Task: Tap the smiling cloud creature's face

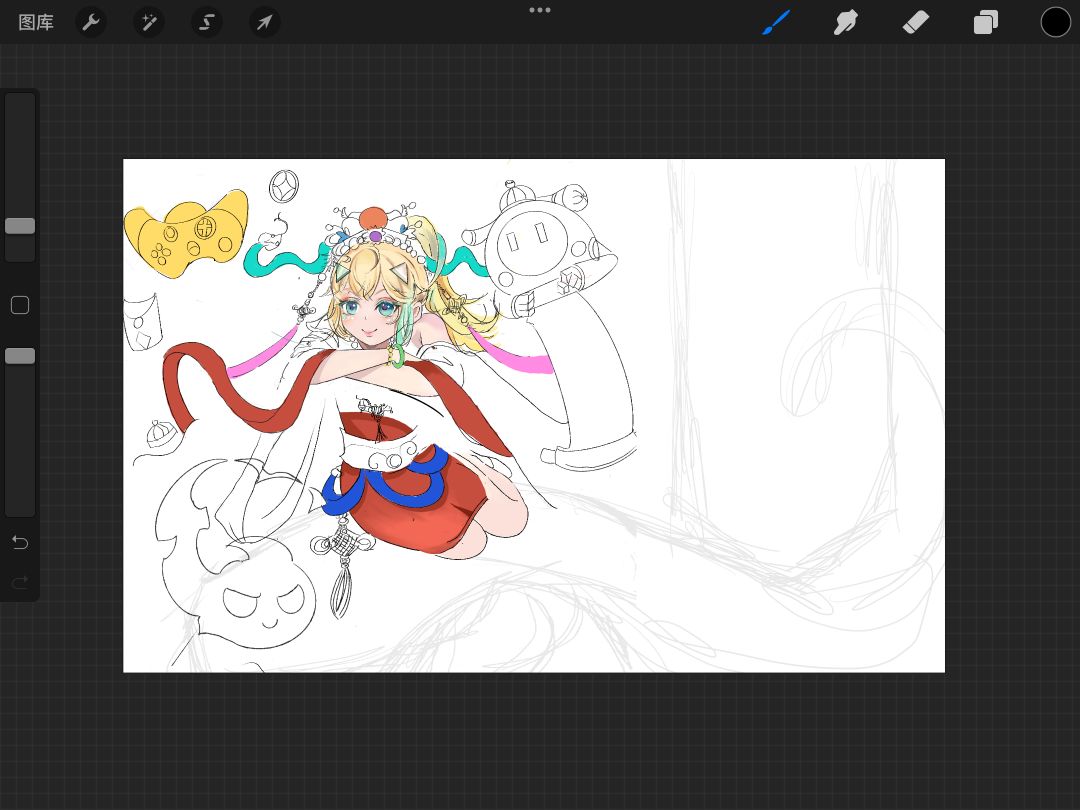Action: coord(266,606)
